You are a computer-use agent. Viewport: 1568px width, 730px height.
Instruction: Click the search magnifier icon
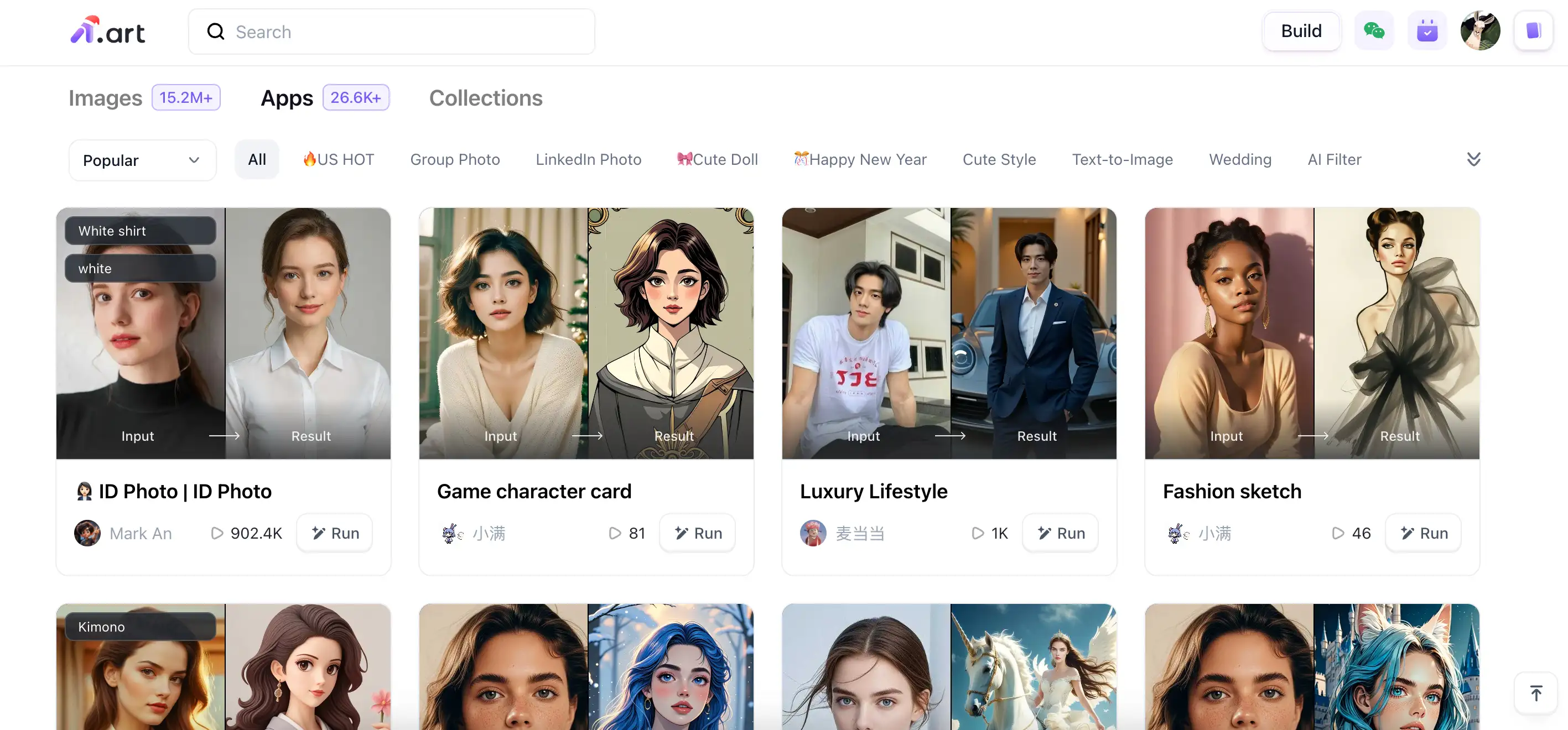point(215,32)
